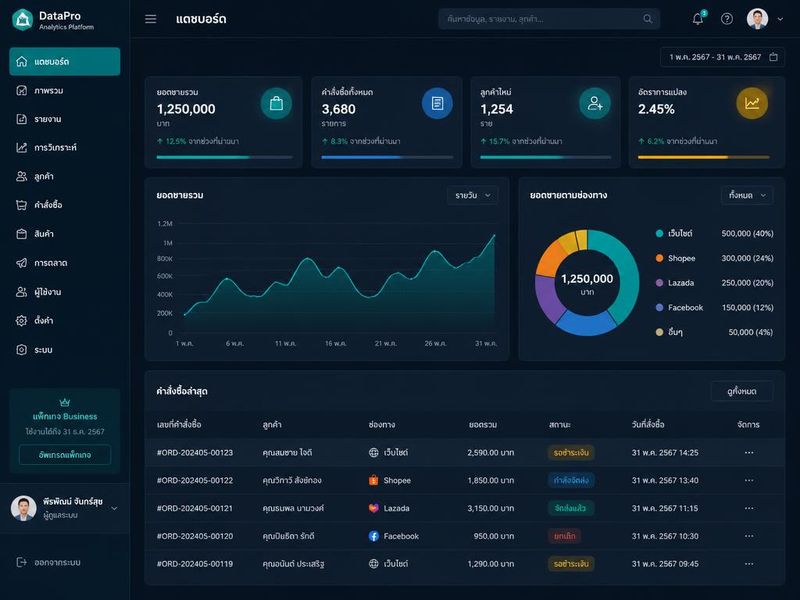Select แดชบอร์ด in the sidebar
Viewport: 800px width, 600px height.
pyautogui.click(x=65, y=62)
